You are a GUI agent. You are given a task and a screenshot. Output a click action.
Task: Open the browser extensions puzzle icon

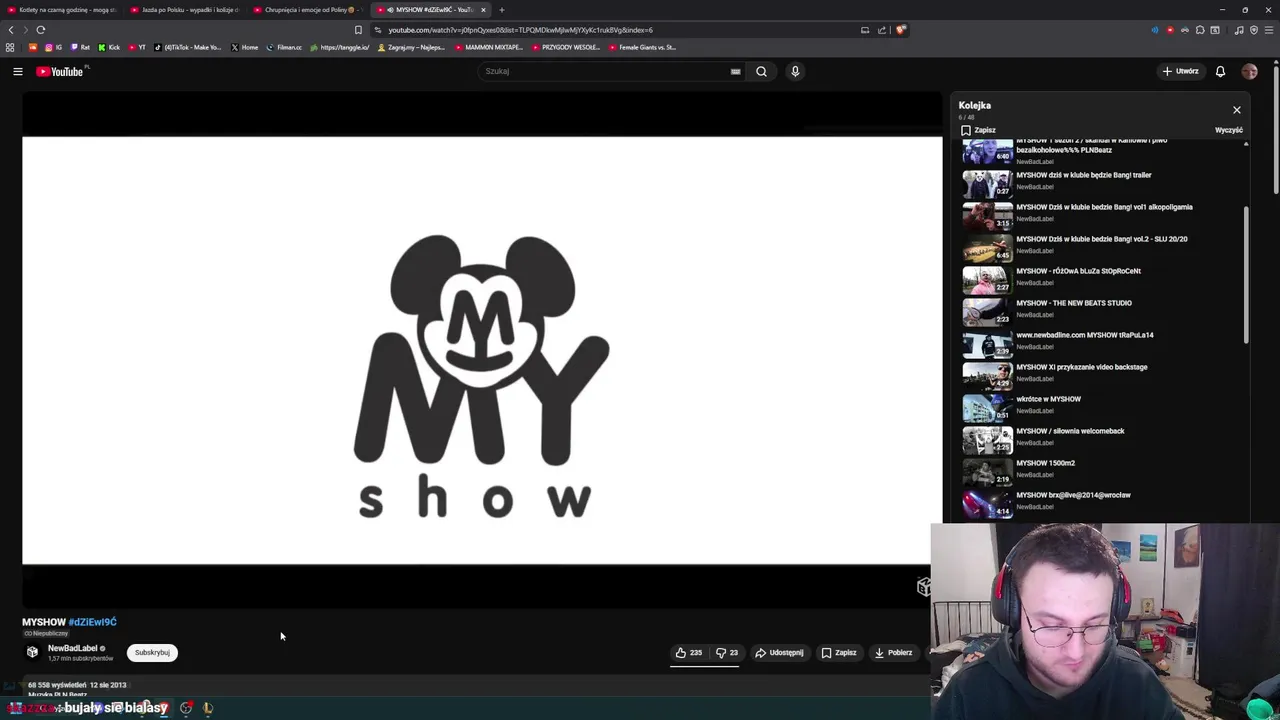(1200, 30)
